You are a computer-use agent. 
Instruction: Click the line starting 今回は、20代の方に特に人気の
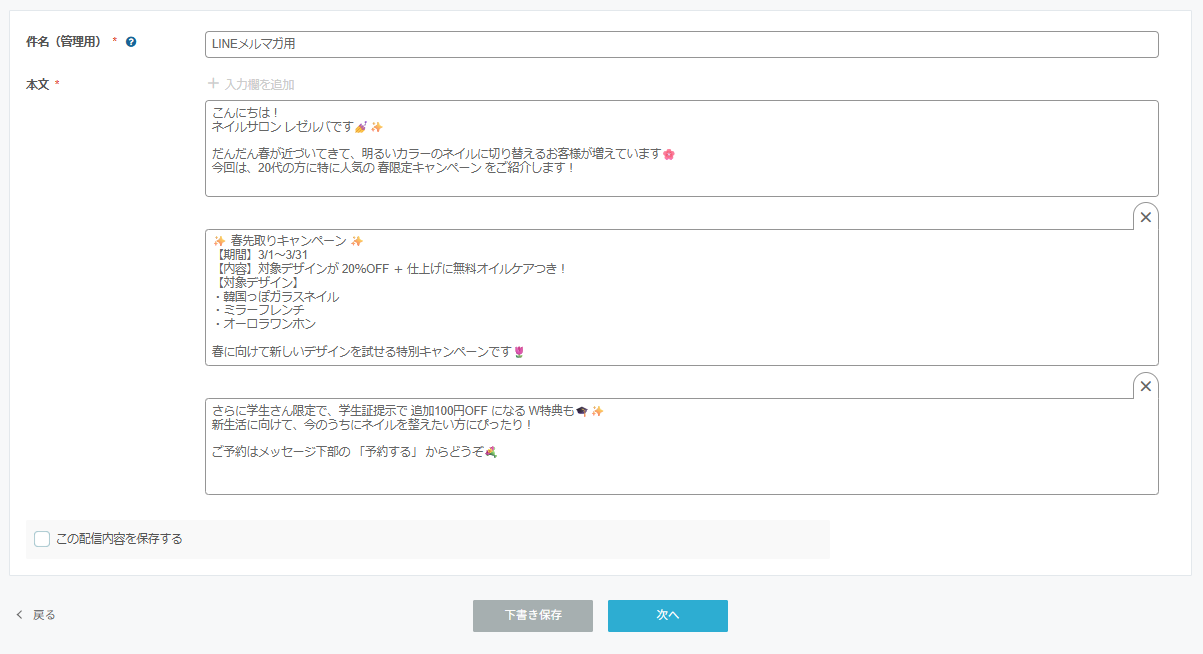point(394,169)
